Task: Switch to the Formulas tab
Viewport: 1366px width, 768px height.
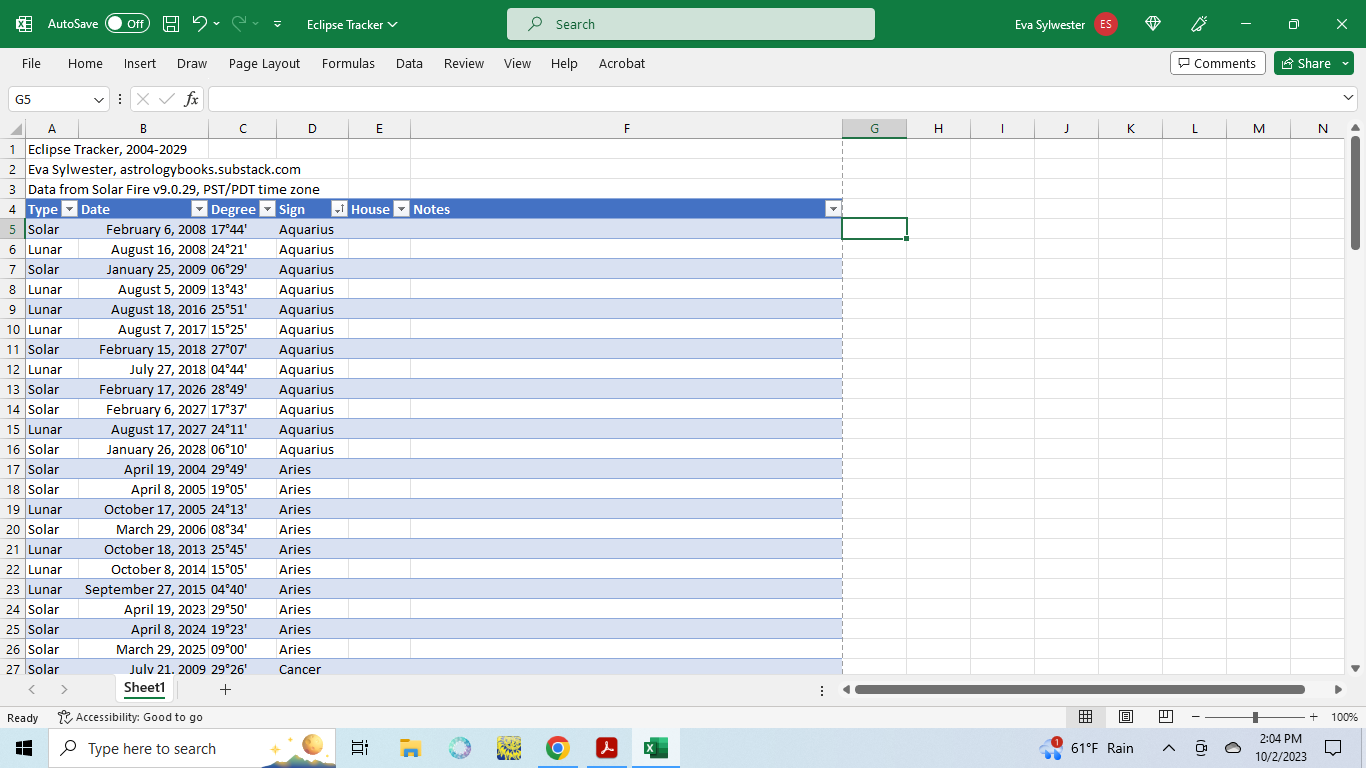Action: [348, 63]
